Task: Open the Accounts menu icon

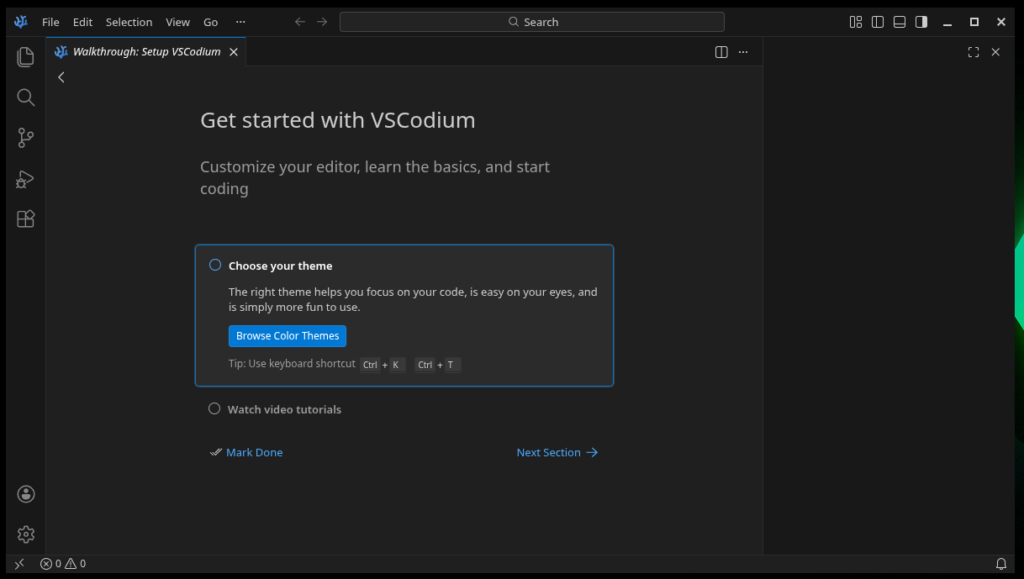Action: pos(26,494)
